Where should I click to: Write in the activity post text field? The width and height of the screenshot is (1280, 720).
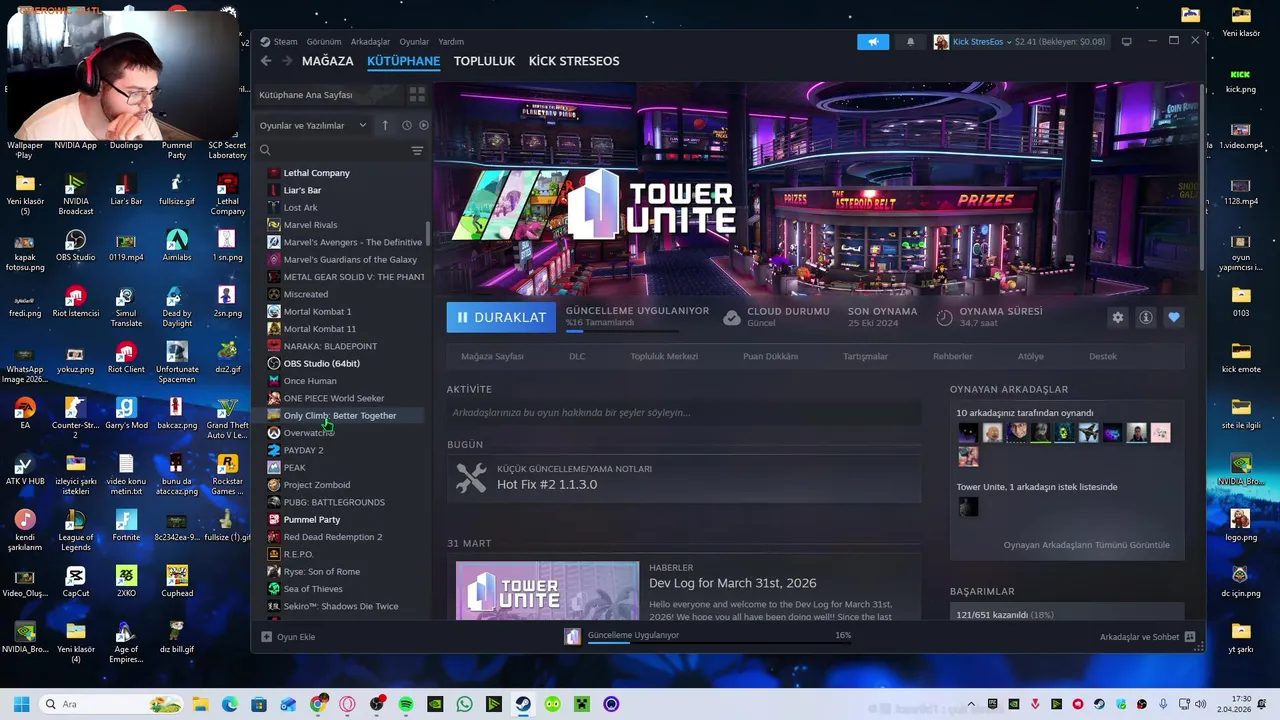click(x=683, y=412)
